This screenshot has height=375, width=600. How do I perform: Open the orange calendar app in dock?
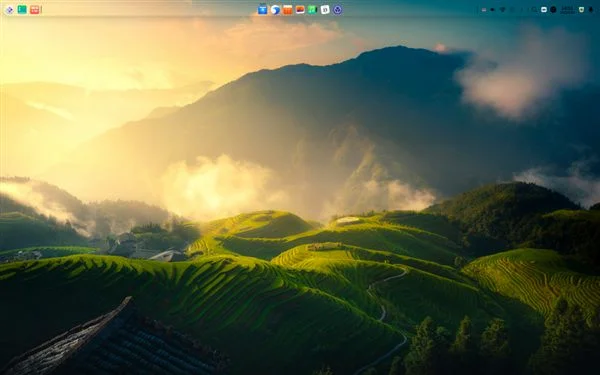[x=288, y=10]
